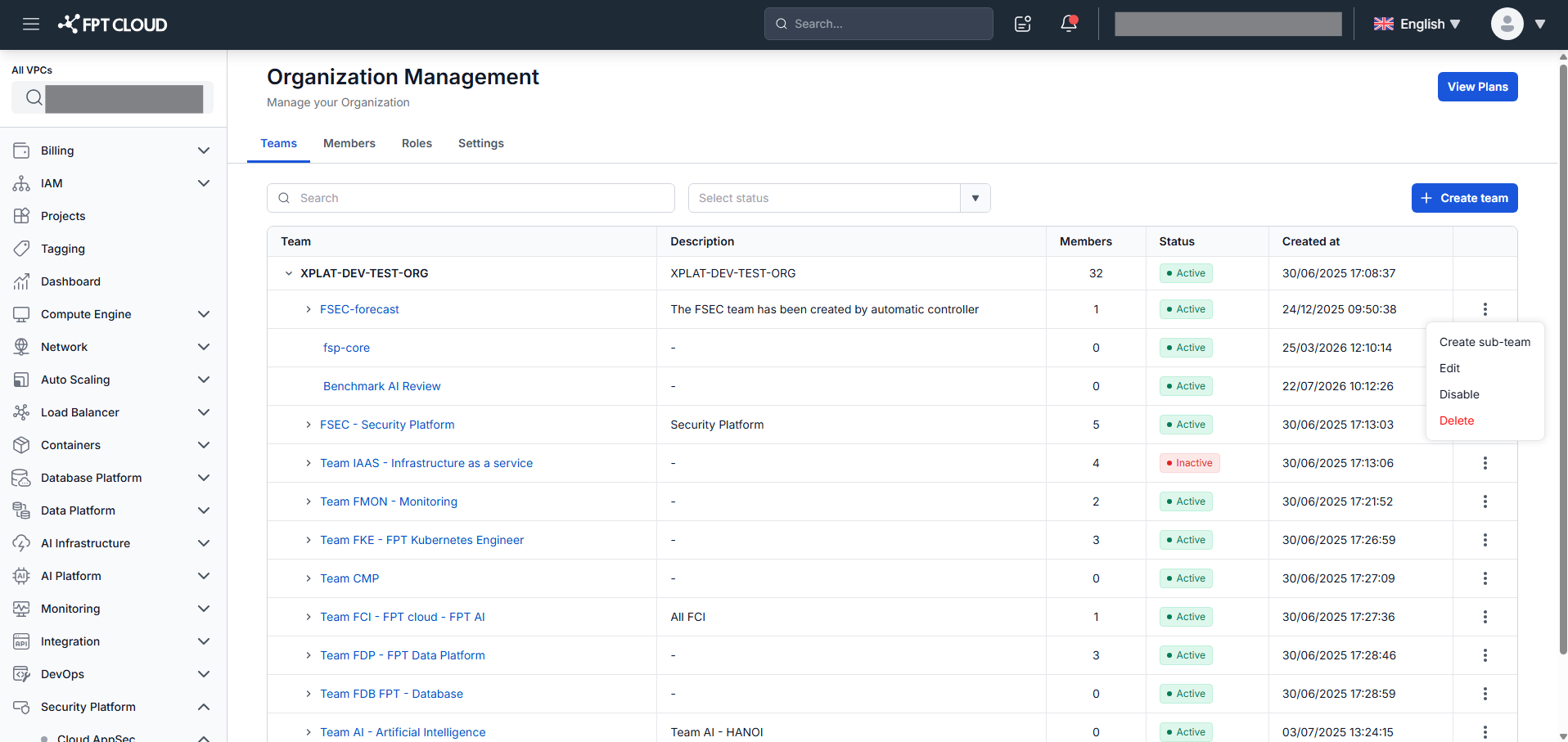The image size is (1568, 742).
Task: Click the Network globe icon
Action: 21,347
